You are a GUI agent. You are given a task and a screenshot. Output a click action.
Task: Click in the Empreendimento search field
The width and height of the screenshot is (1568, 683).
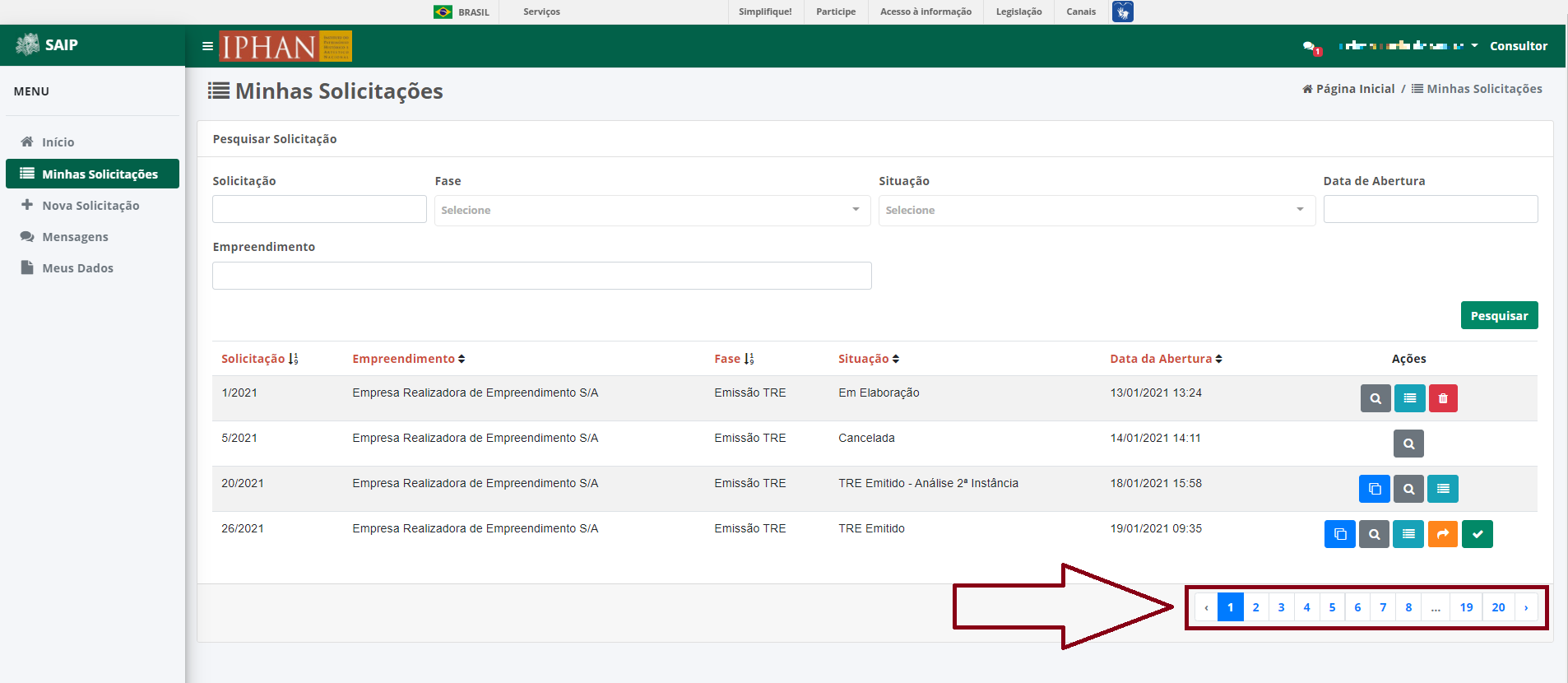point(542,276)
